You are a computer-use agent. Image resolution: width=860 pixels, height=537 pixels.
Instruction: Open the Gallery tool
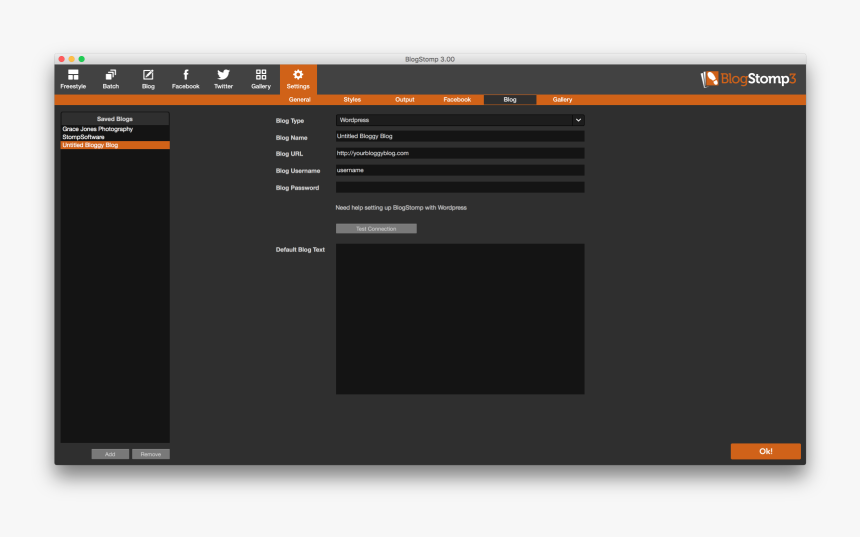click(261, 79)
